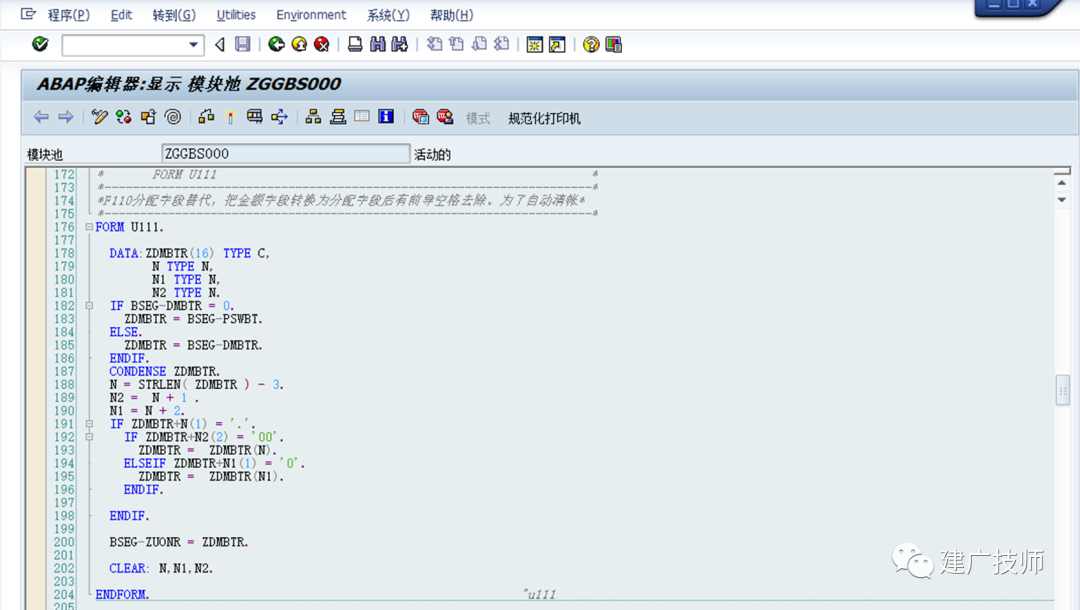The width and height of the screenshot is (1080, 610).
Task: Click the yellow Exit arrow icon
Action: coord(299,45)
